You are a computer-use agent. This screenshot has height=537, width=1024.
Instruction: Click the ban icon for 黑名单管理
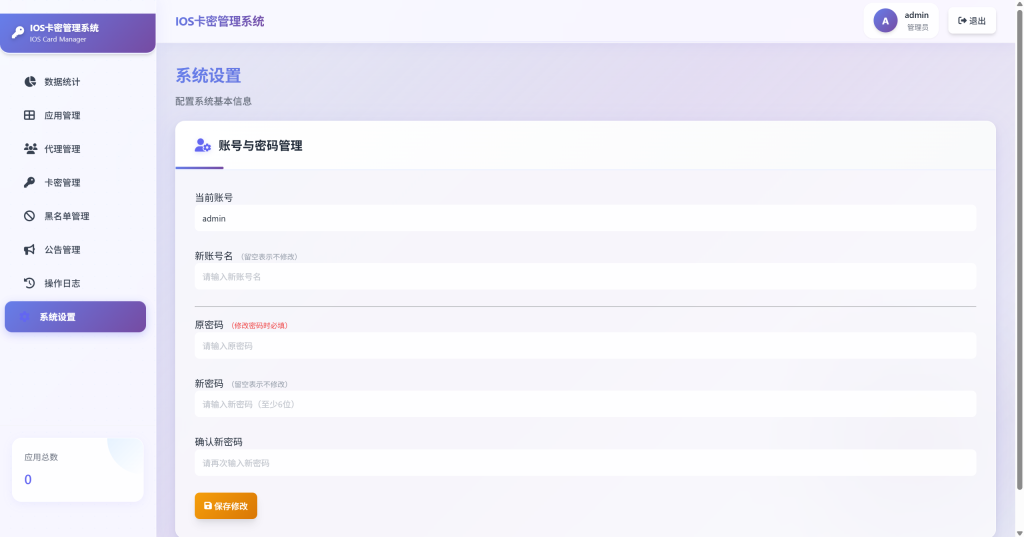coord(29,216)
